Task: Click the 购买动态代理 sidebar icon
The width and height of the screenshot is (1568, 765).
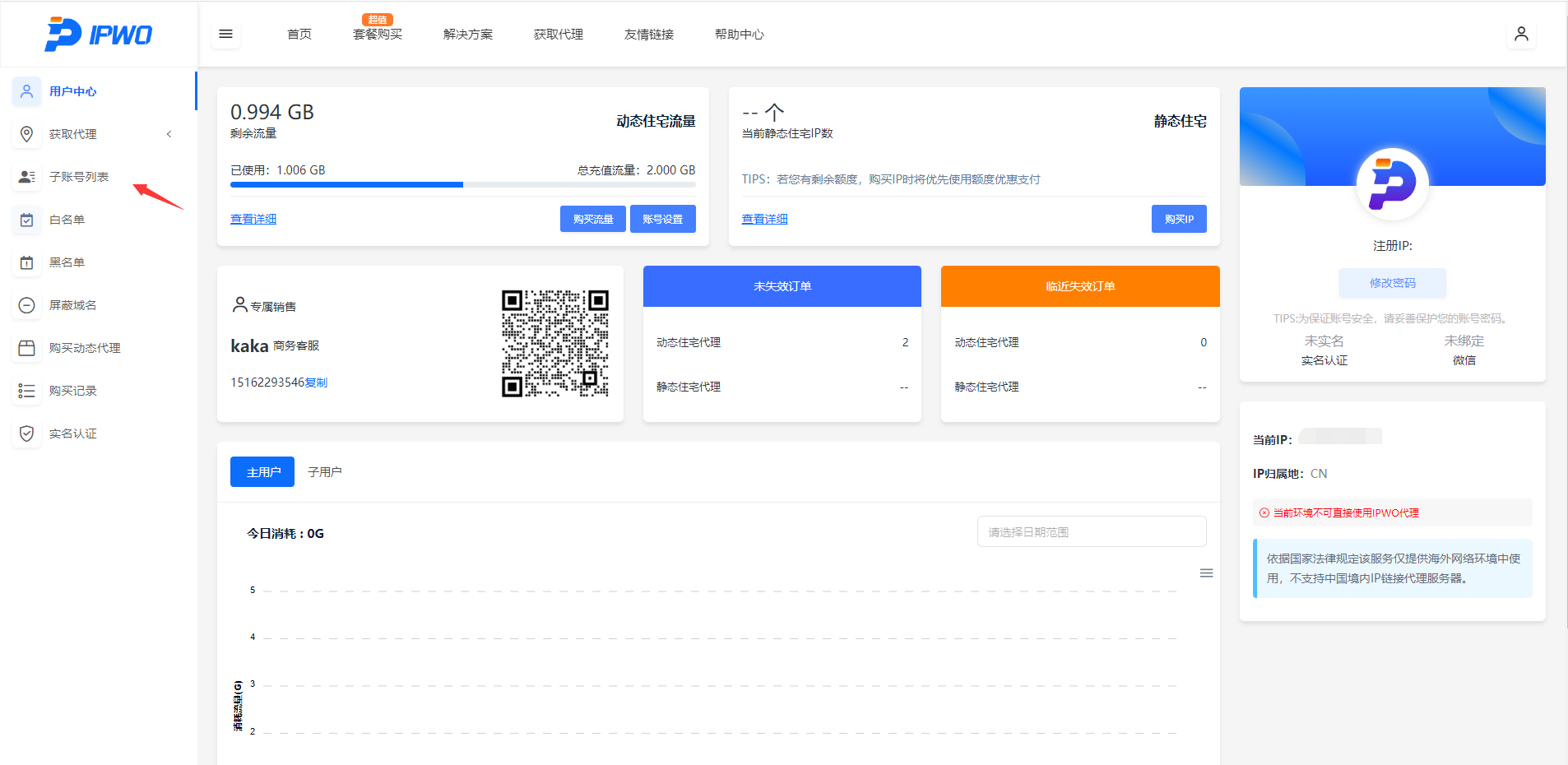Action: 27,348
